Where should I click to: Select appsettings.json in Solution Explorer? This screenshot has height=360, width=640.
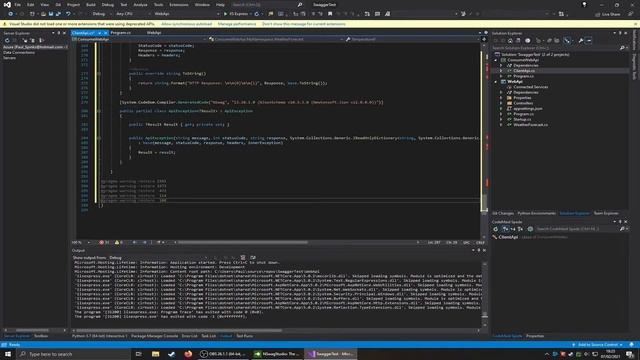click(x=528, y=109)
